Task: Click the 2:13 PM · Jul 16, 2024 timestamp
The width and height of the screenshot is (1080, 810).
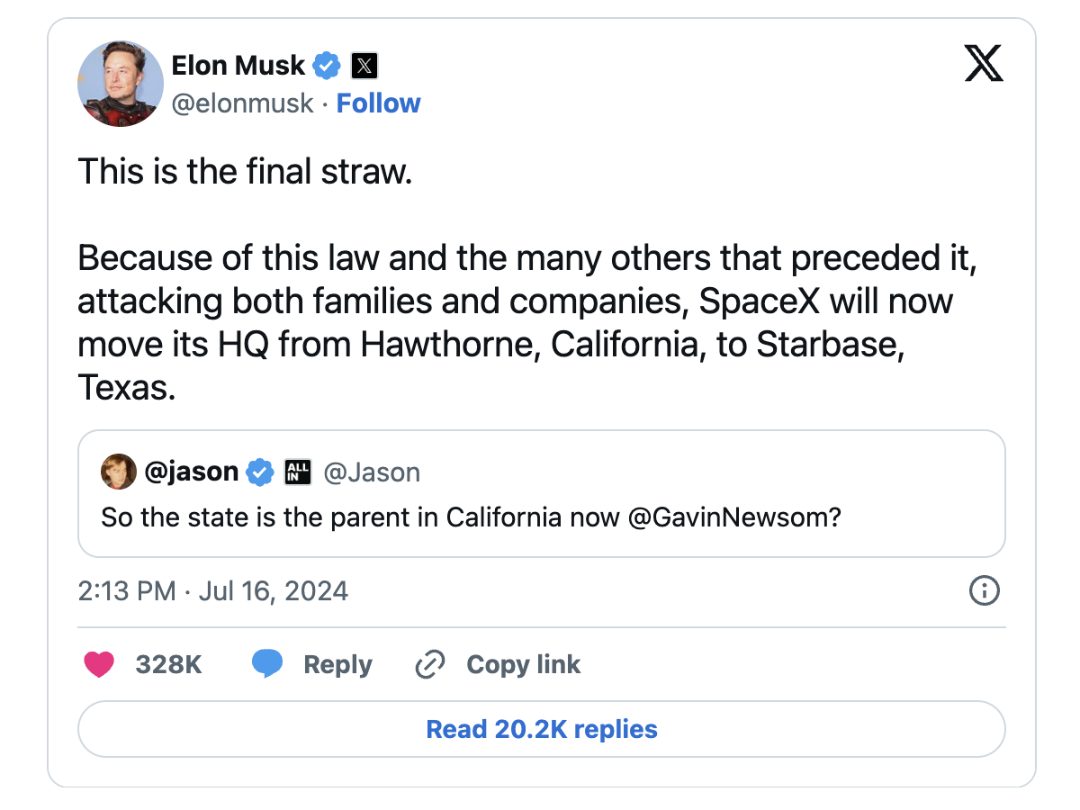Action: coord(213,591)
